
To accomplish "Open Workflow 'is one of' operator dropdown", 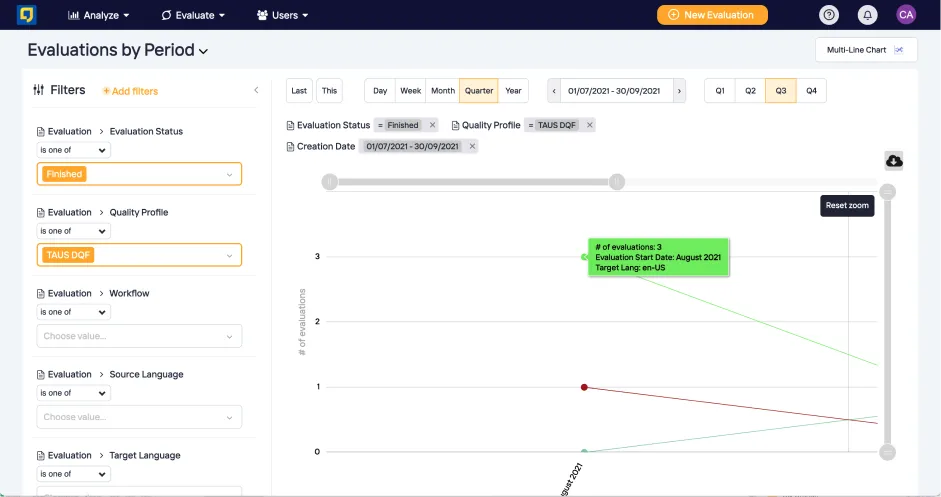I will (x=73, y=312).
